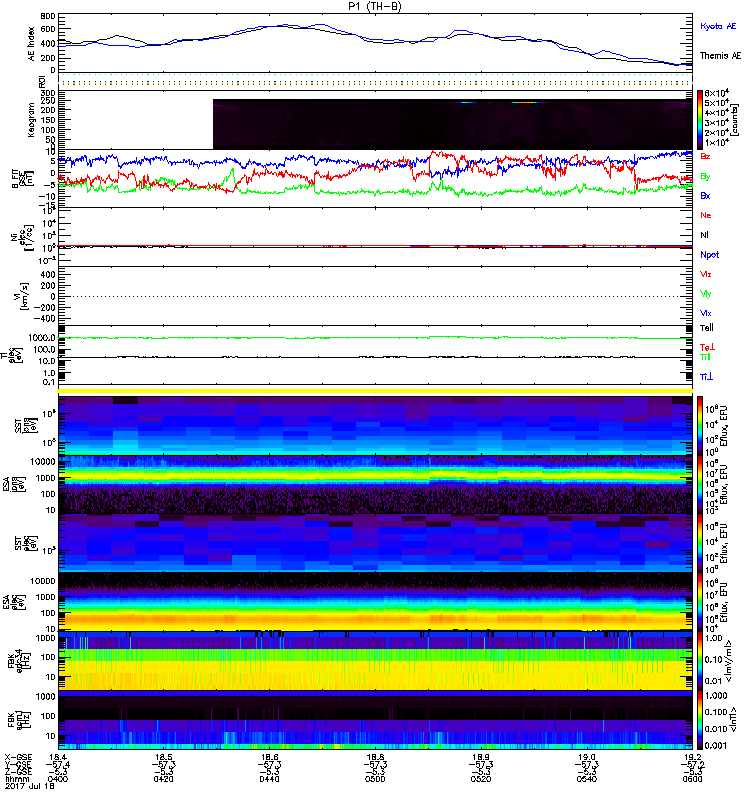Click the "1×10⁴" Keogram color bar label
750x800 pixels.
tap(717, 143)
